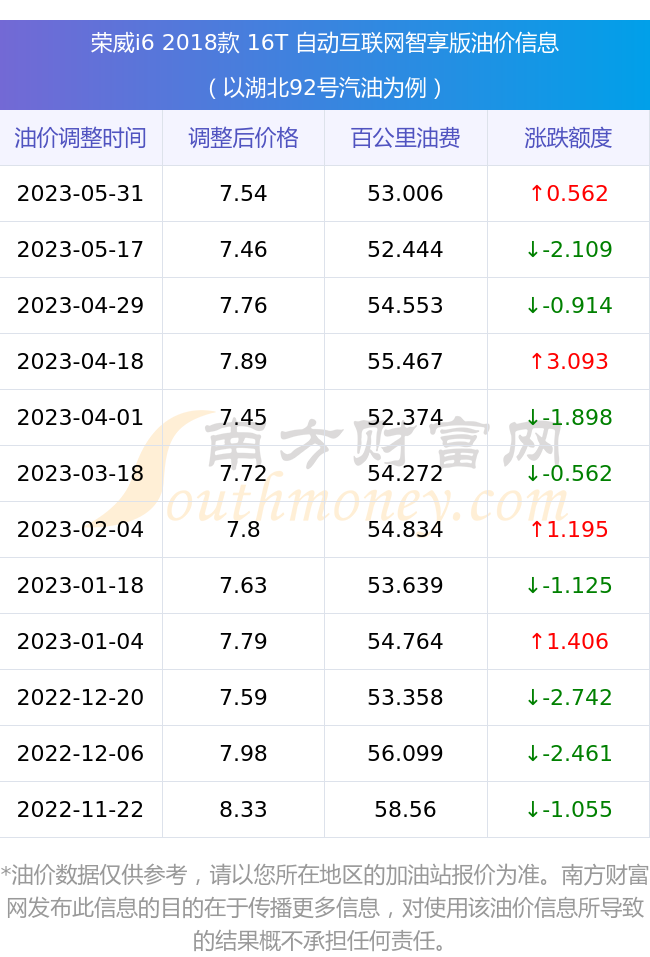Select the 58.56 fuel cost cell
650x957 pixels.
click(406, 809)
